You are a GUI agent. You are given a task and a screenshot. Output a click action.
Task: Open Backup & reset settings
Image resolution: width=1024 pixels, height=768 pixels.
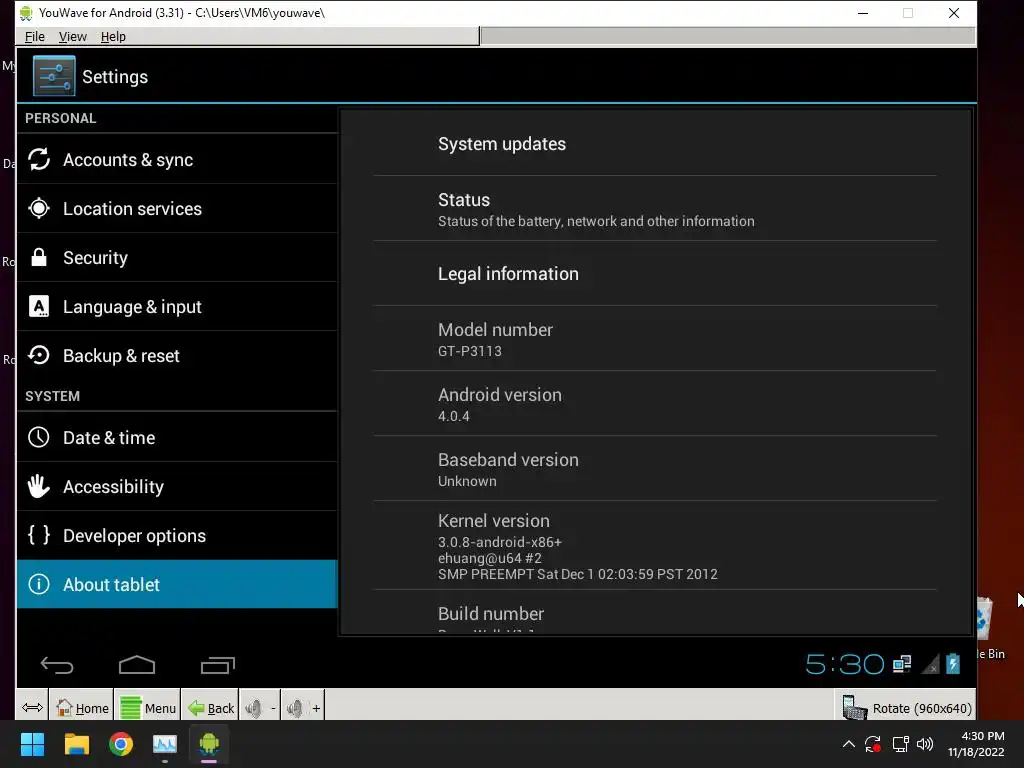pos(177,355)
